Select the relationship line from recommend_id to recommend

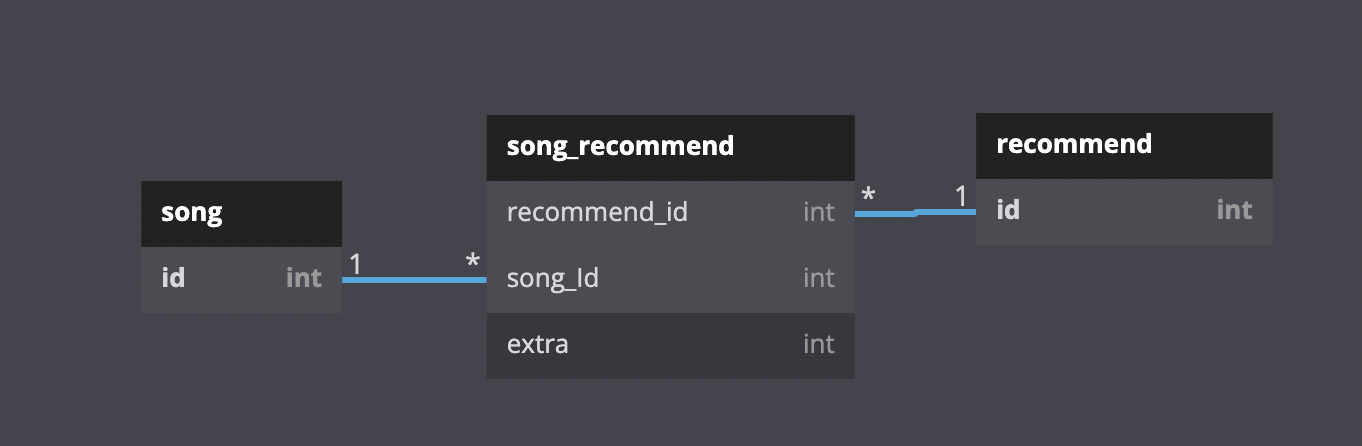(x=915, y=212)
